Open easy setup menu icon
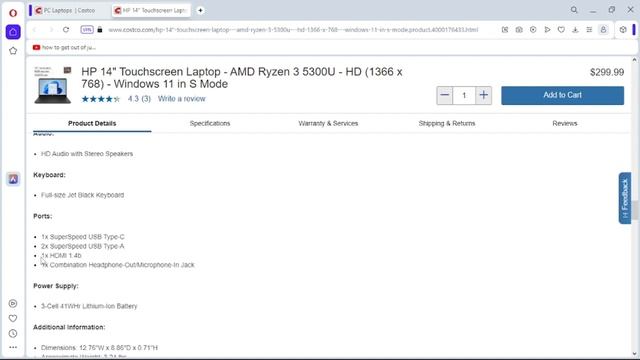Viewport: 640px width, 360px height. point(589,30)
